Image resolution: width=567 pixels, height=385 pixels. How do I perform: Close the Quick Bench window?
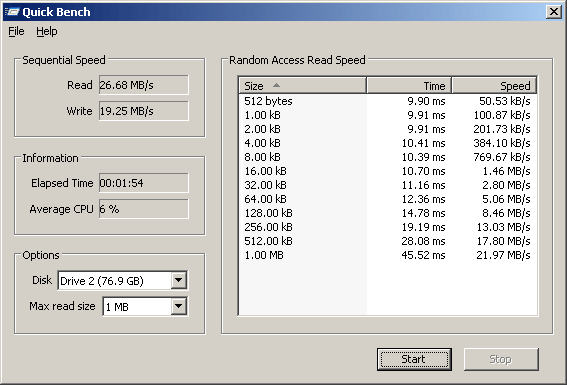[553, 12]
